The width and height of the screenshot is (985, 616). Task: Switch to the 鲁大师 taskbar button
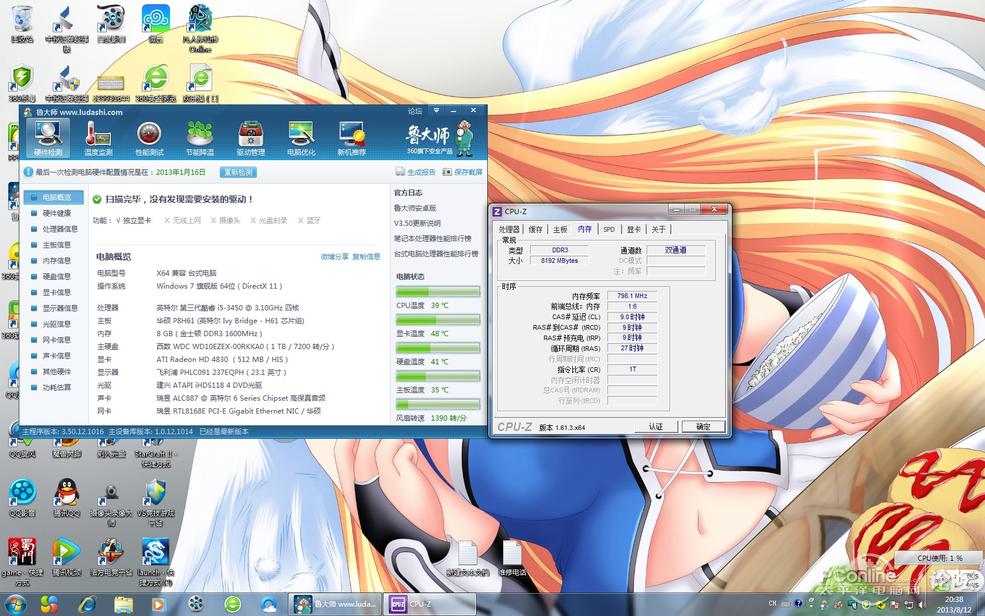(335, 604)
